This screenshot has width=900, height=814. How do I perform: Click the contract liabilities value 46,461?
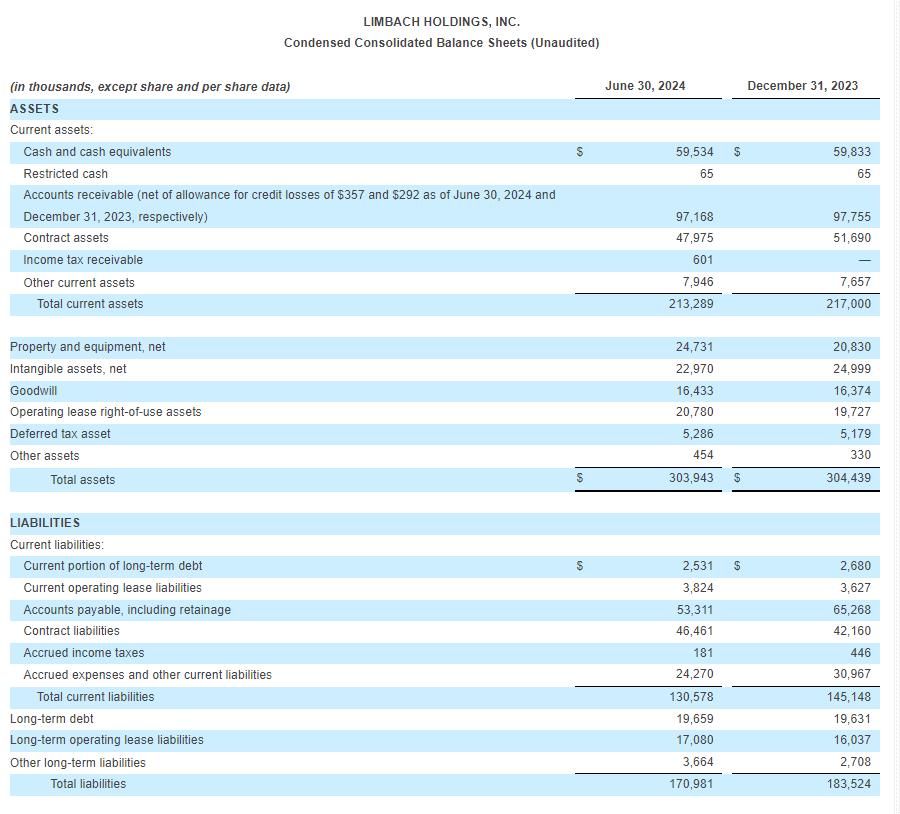tap(695, 631)
